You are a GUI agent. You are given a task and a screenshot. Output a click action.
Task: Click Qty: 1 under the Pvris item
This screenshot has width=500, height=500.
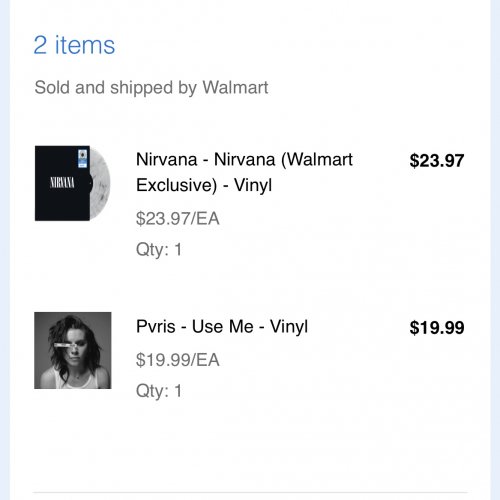159,391
